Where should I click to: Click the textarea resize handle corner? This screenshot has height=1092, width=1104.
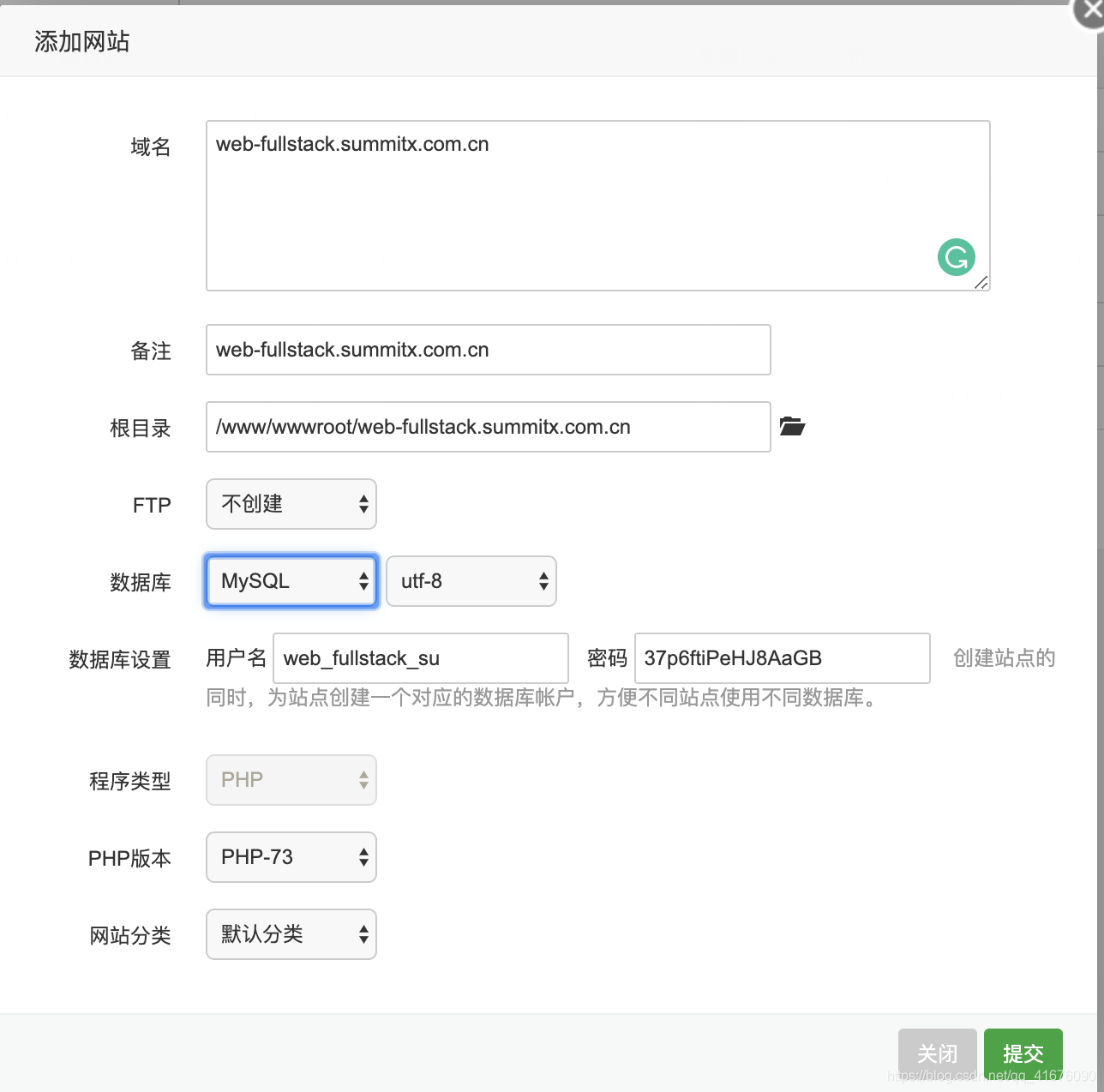(983, 284)
